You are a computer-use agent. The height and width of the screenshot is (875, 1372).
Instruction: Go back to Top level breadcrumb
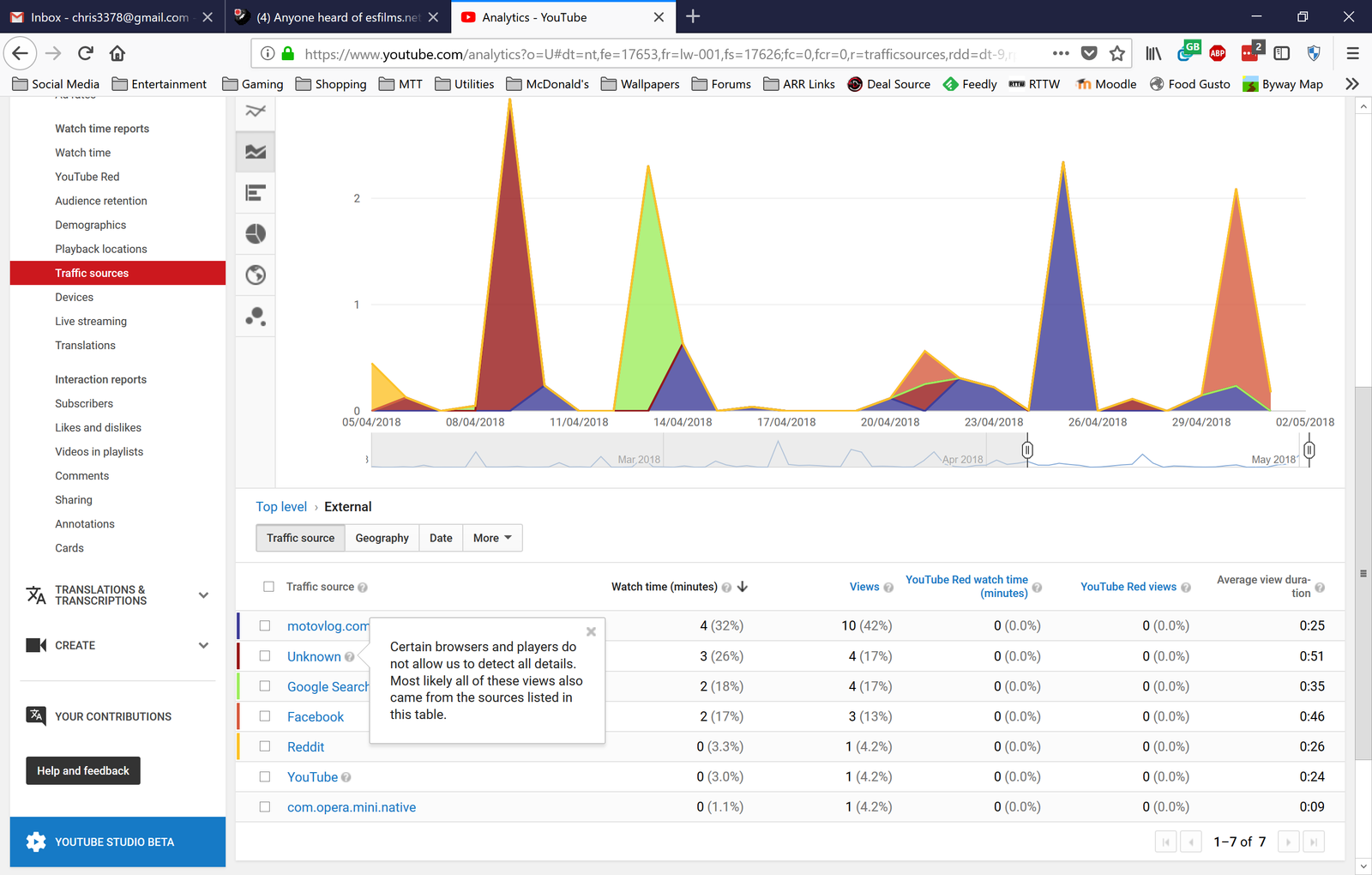(x=281, y=507)
